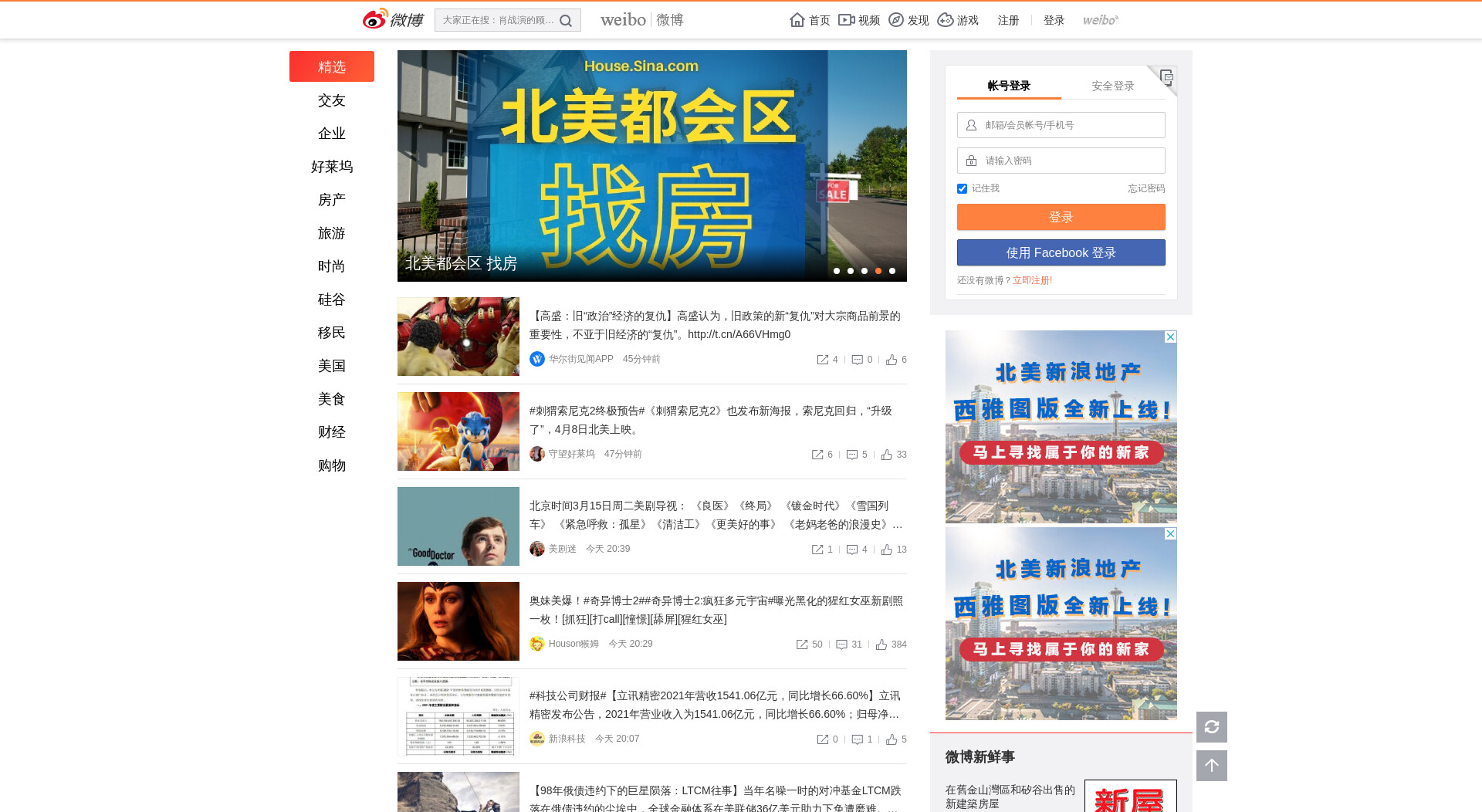Like the 新浪科技 post
This screenshot has height=812, width=1482.
point(892,739)
